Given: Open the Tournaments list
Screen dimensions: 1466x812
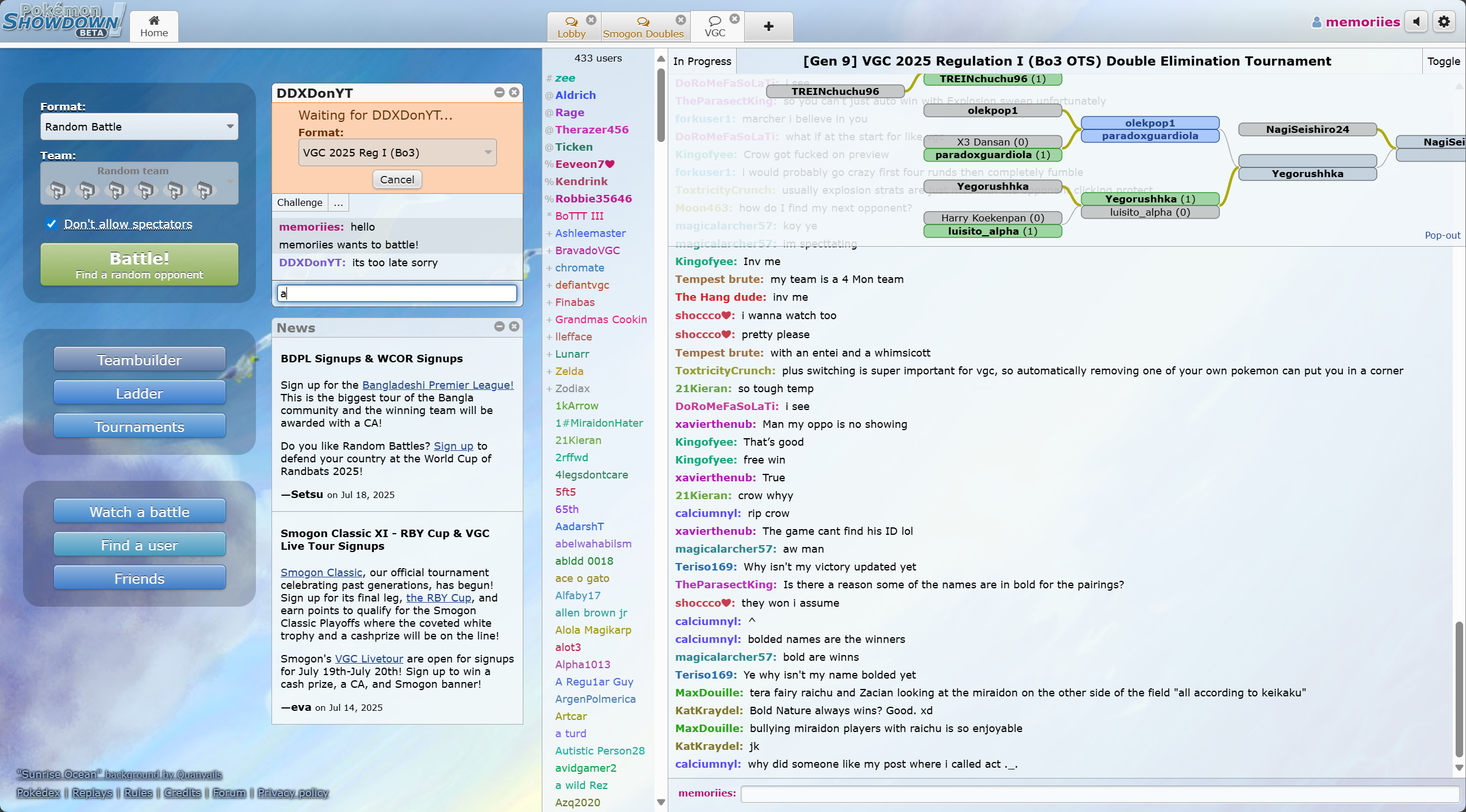Looking at the screenshot, I should 139,426.
